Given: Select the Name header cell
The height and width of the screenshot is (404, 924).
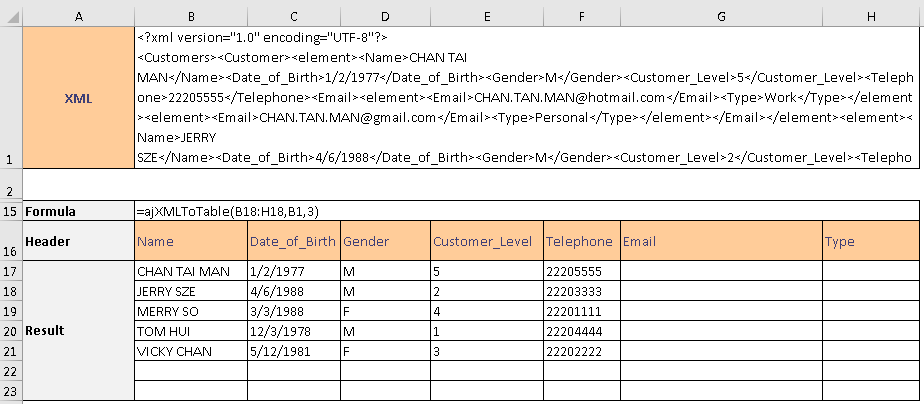Looking at the screenshot, I should (x=190, y=241).
